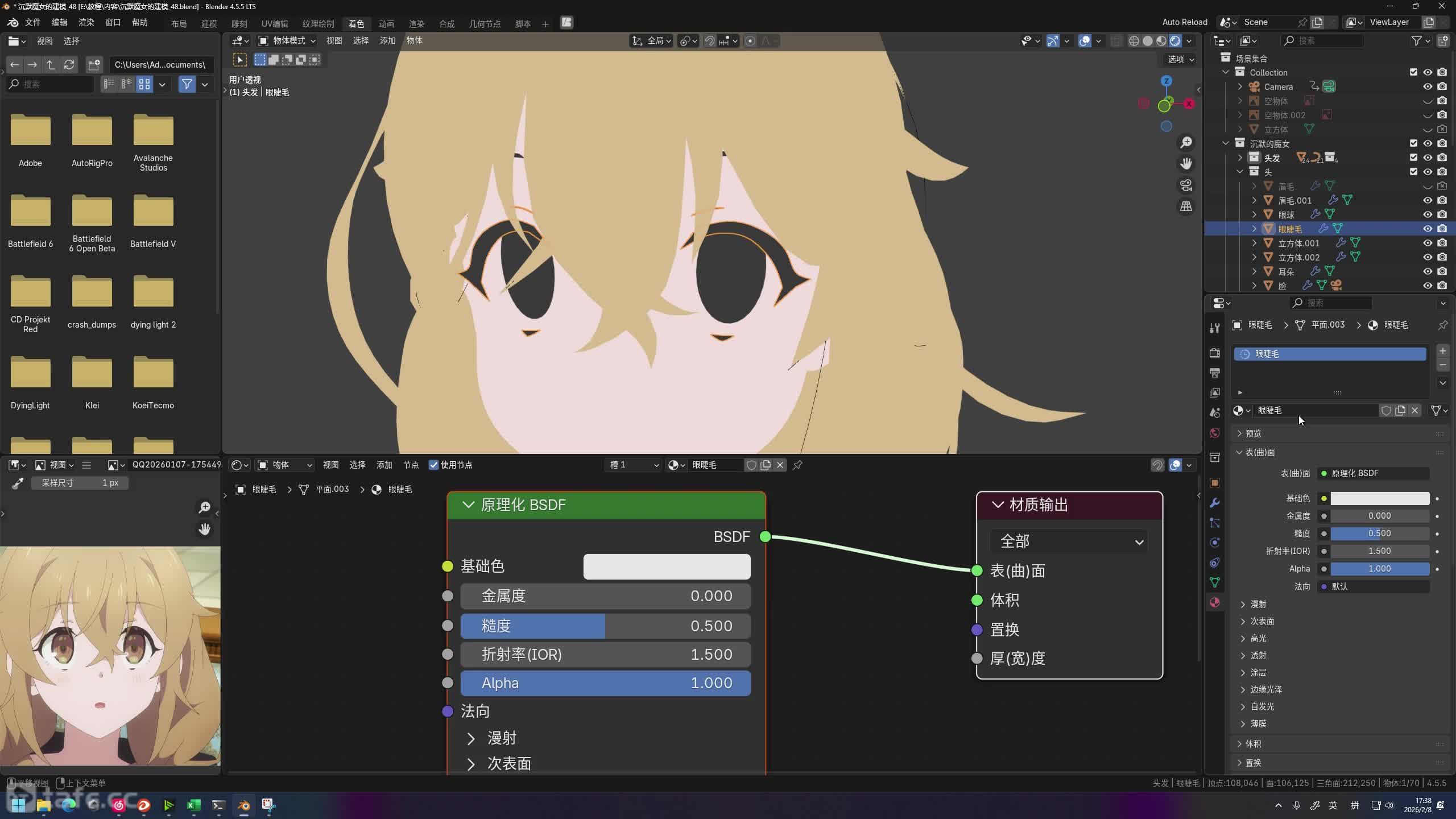Switch to the UV编辑 workspace tab
This screenshot has height=819, width=1456.
tap(274, 24)
